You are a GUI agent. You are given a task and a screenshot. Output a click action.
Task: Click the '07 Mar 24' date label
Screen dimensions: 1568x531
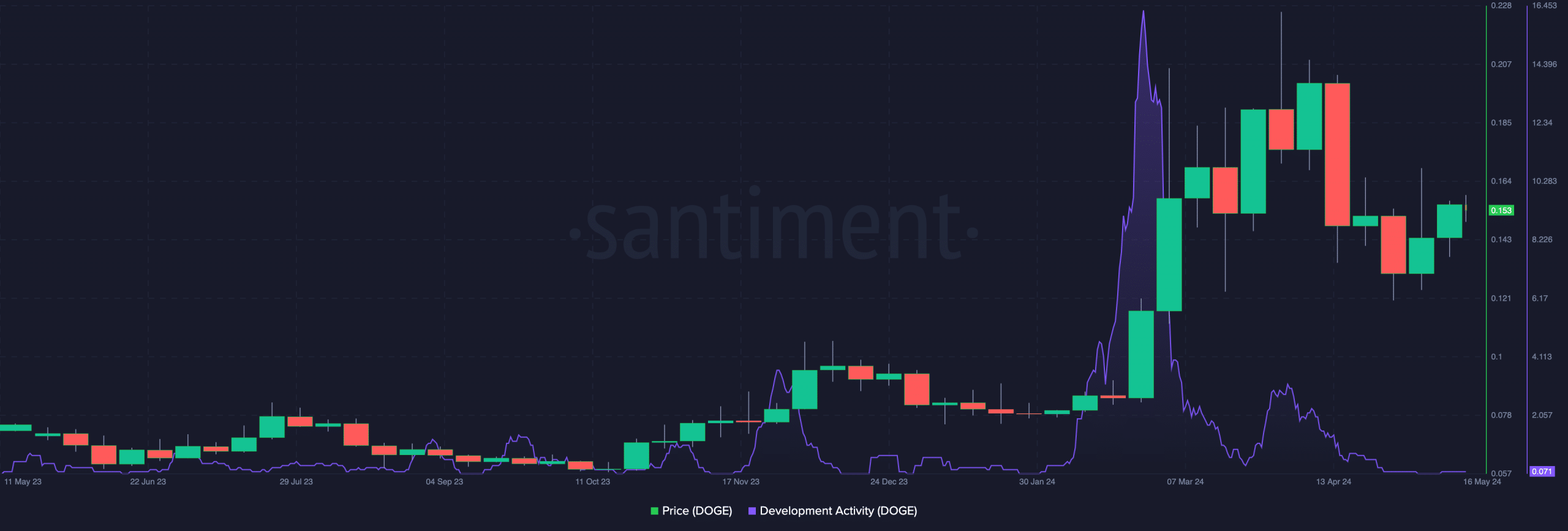[1185, 482]
